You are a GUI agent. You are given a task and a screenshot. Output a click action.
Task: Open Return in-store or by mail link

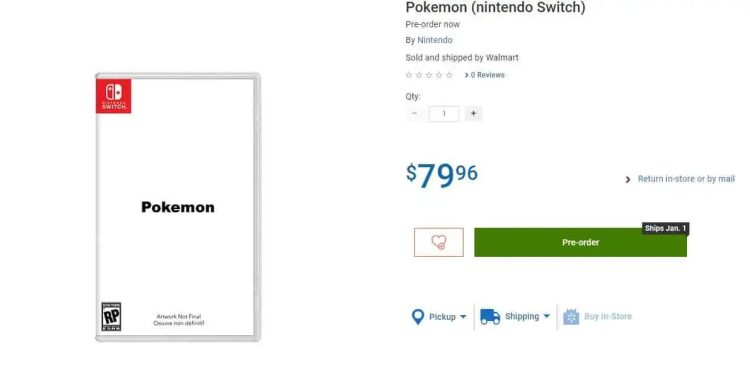click(686, 179)
